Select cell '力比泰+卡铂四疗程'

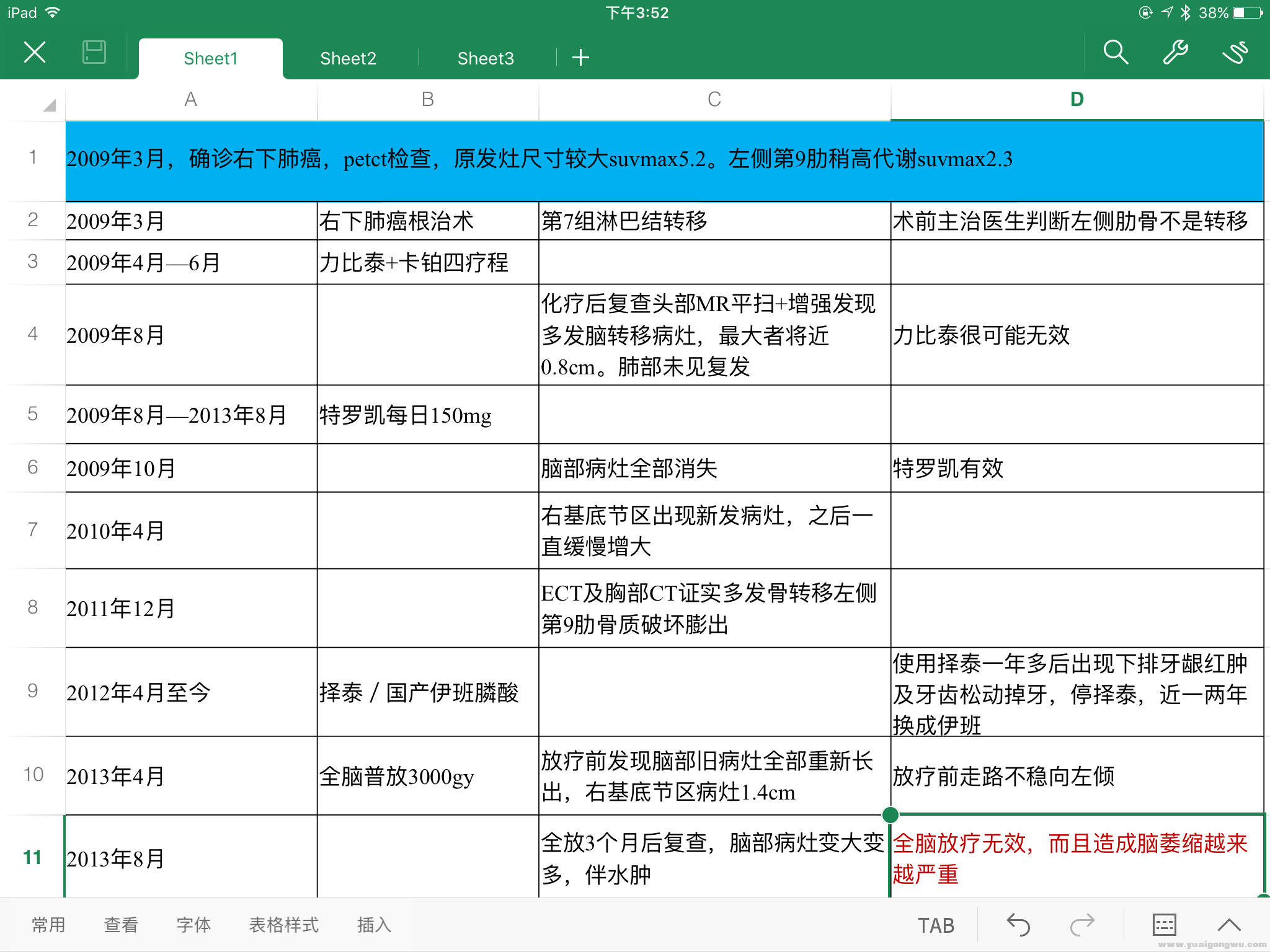pyautogui.click(x=428, y=263)
